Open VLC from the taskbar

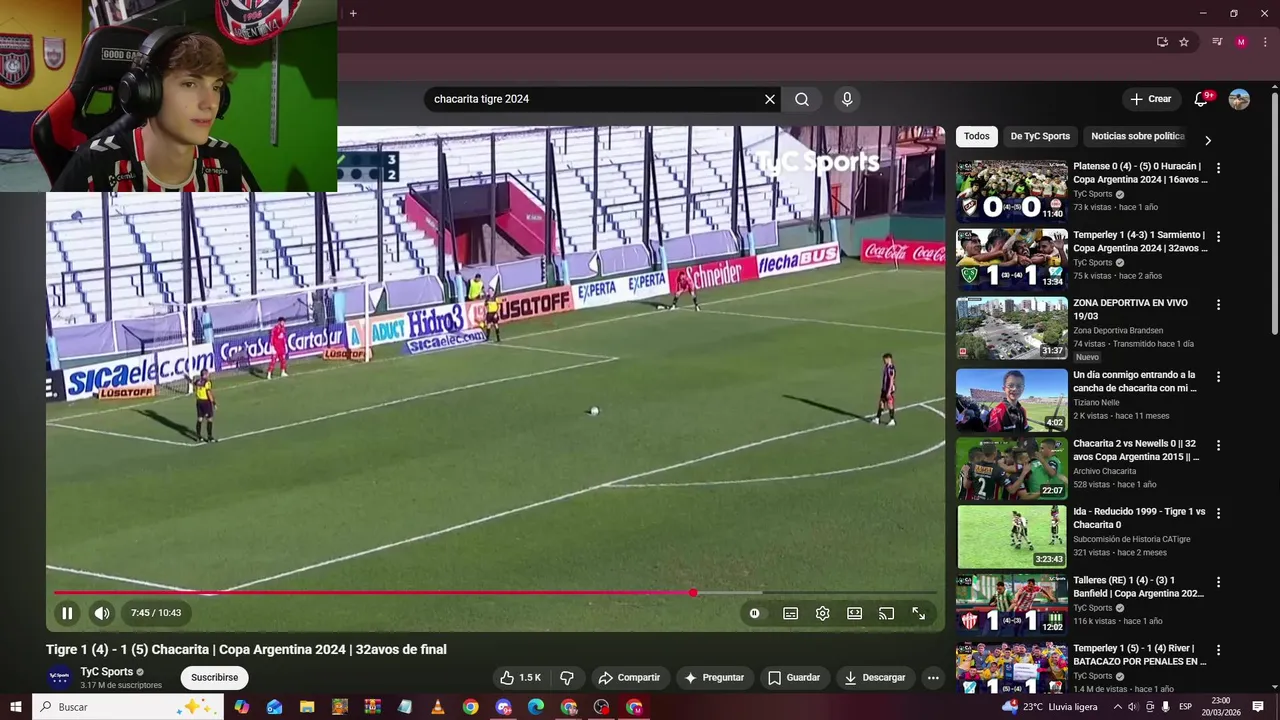coord(438,707)
